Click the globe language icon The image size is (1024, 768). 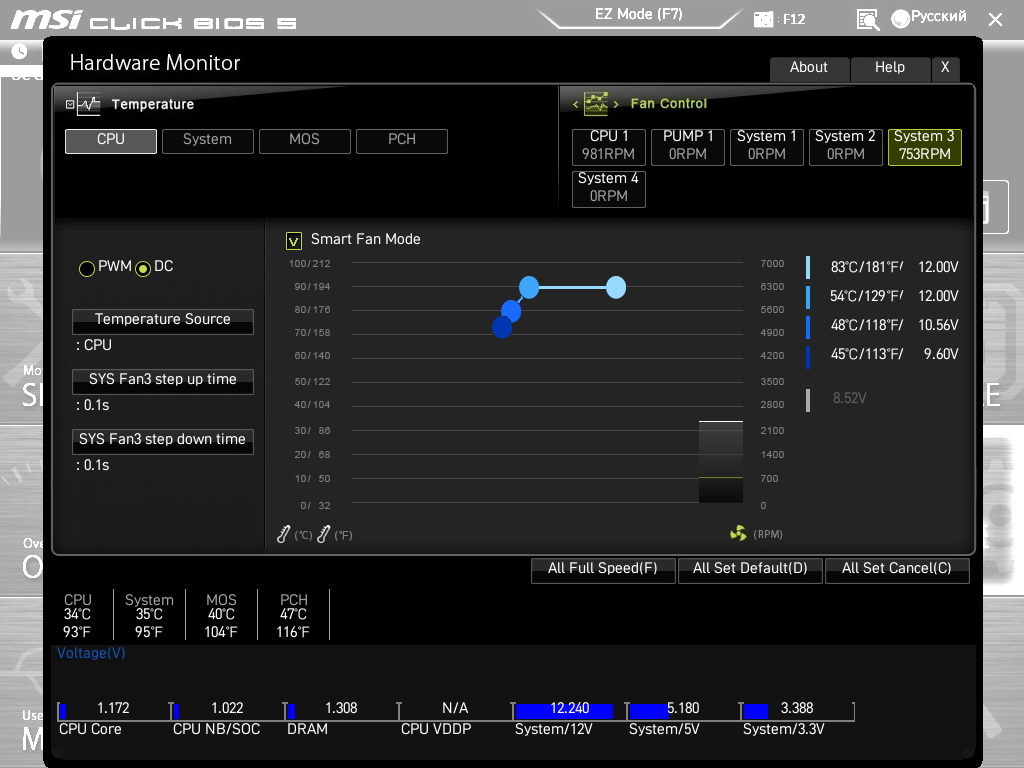click(900, 18)
